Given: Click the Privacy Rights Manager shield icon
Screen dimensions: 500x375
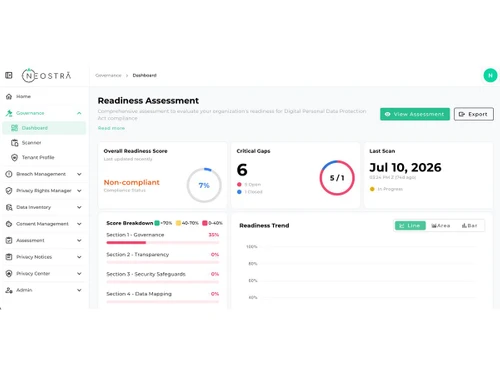Looking at the screenshot, I should point(9,191).
